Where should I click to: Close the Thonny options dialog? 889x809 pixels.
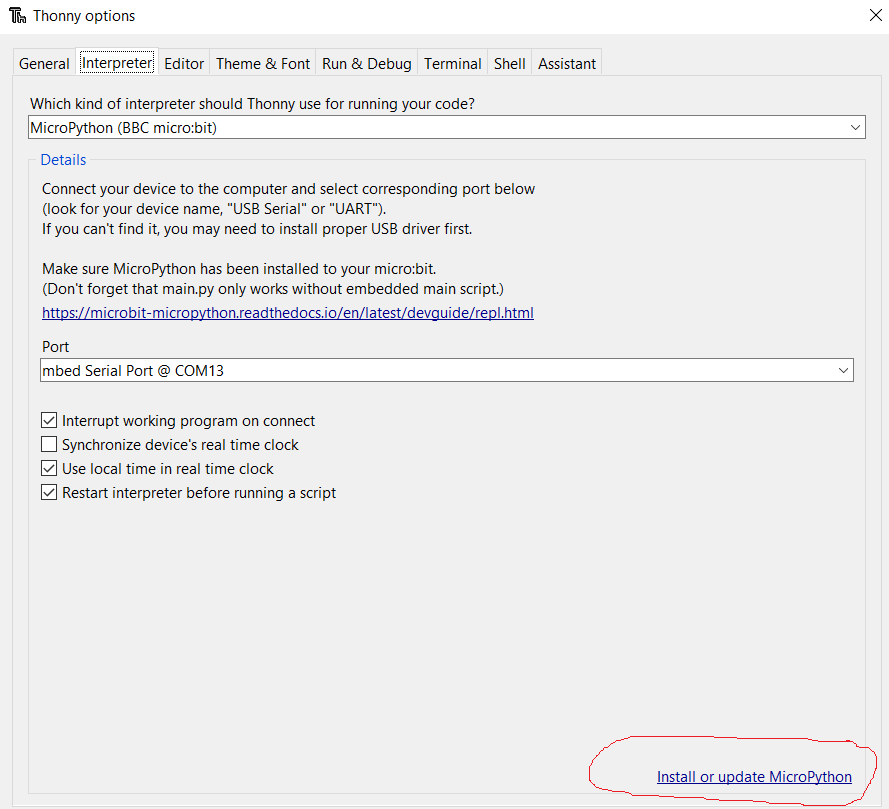click(x=875, y=15)
